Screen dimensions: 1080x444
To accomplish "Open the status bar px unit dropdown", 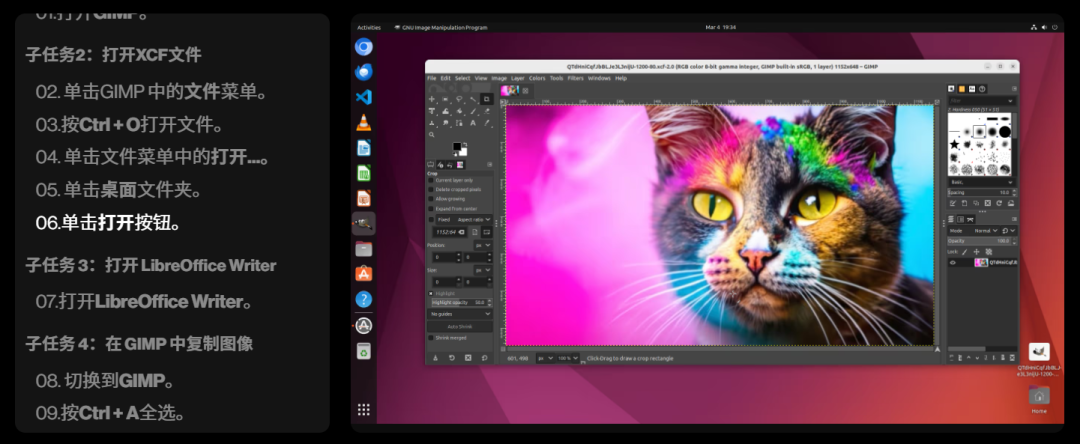I will [x=546, y=358].
